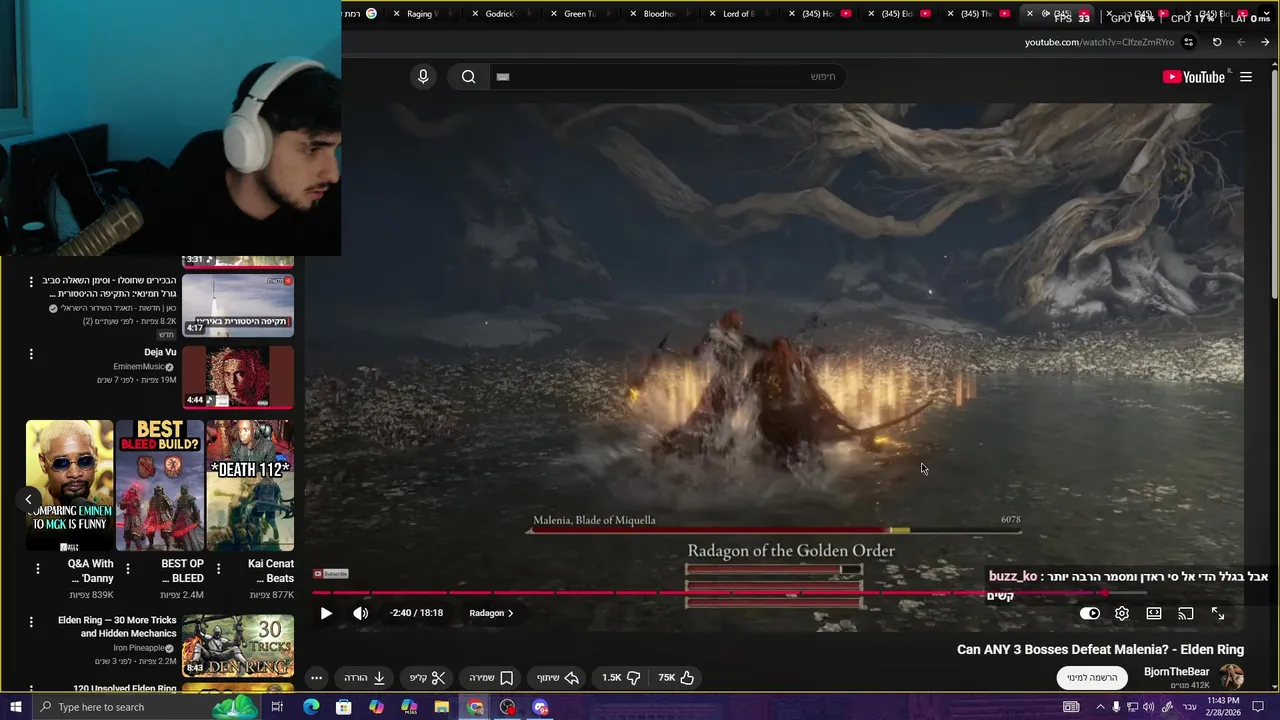Open BEST BLEED BUILD short
Viewport: 1280px width, 720px height.
click(159, 485)
